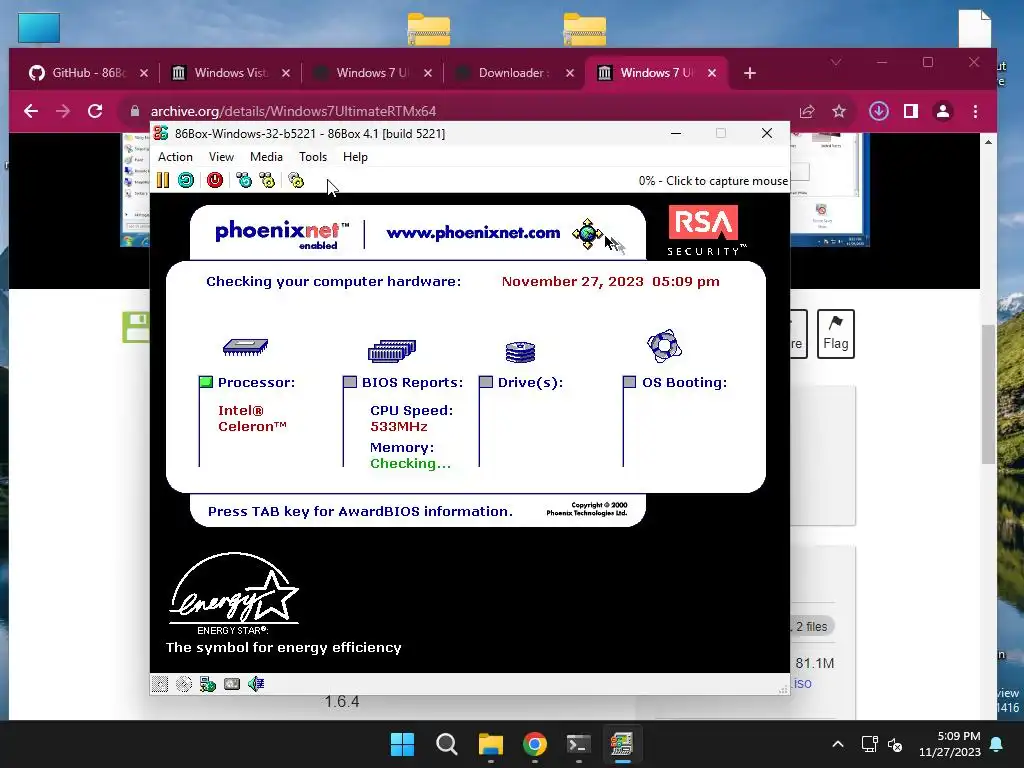Viewport: 1024px width, 768px height.
Task: Close the GitHub - 86Box tab
Action: pyautogui.click(x=144, y=73)
